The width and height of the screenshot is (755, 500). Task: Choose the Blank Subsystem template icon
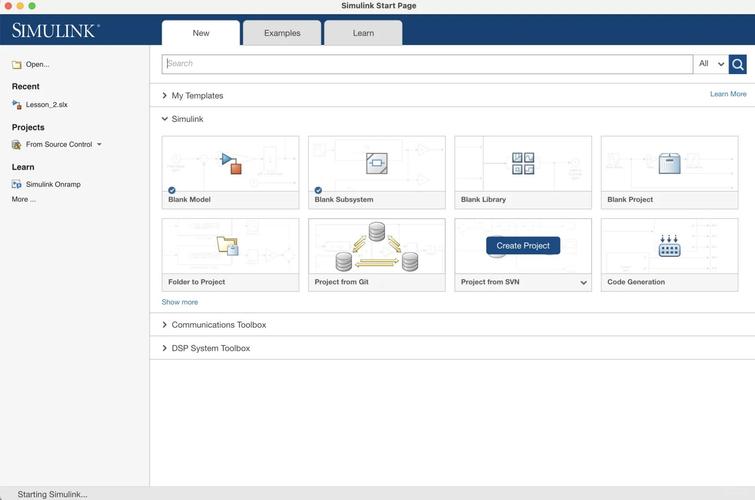376,163
